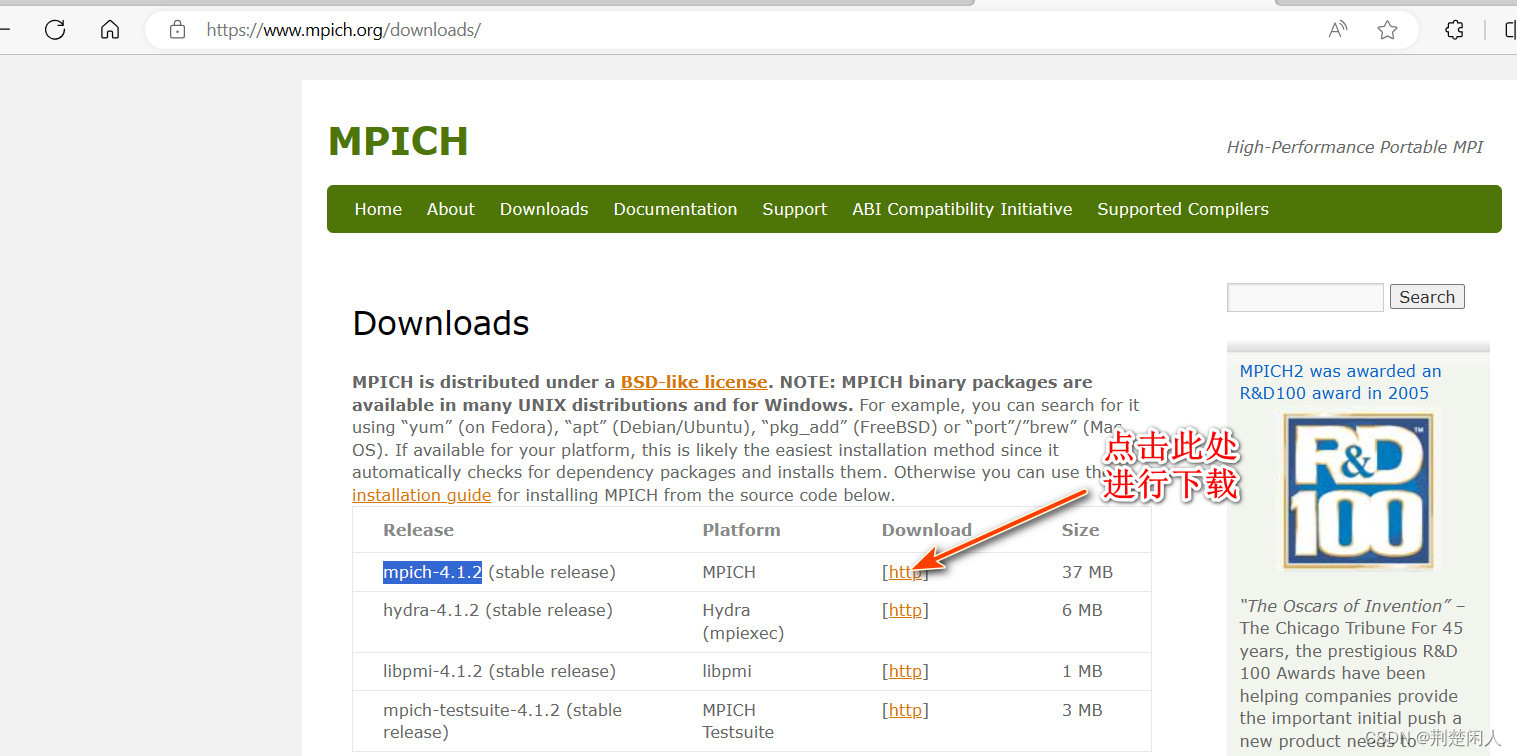This screenshot has height=756, width=1517.
Task: Click 'High-Performance Portable MPI' tagline
Action: click(x=1355, y=147)
